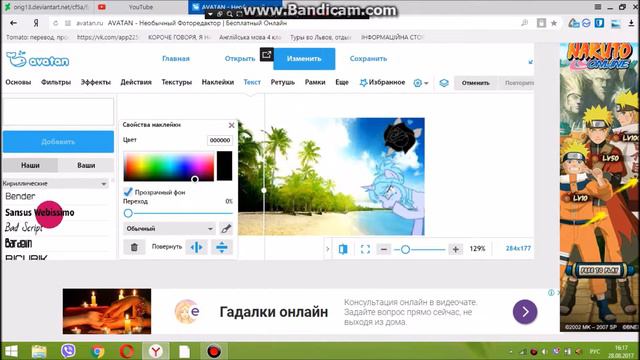
Task: Select the Текстуры menu
Action: coord(176,82)
